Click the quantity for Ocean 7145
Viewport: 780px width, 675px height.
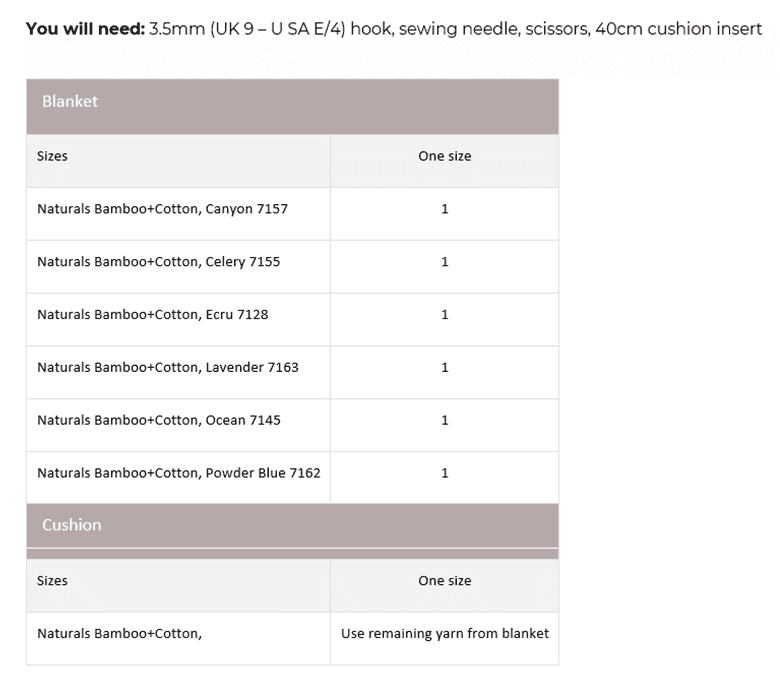444,421
